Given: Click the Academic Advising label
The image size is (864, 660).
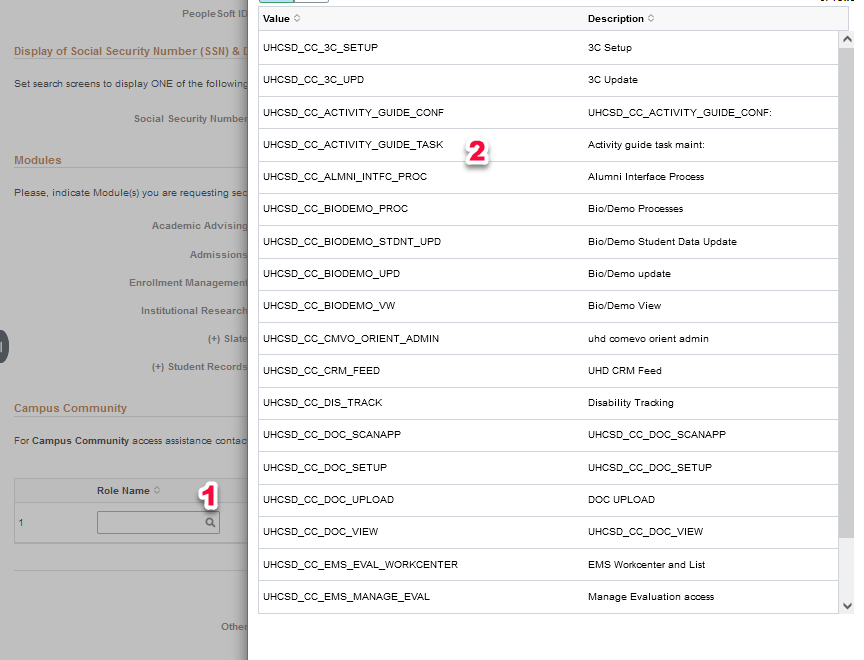Looking at the screenshot, I should click(x=199, y=225).
